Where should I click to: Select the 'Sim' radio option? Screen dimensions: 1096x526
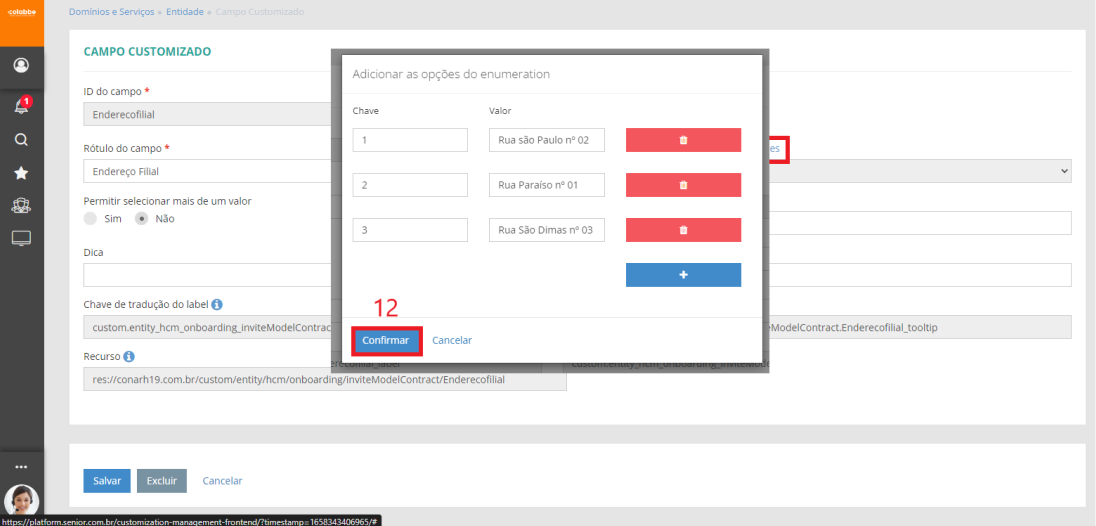[91, 218]
